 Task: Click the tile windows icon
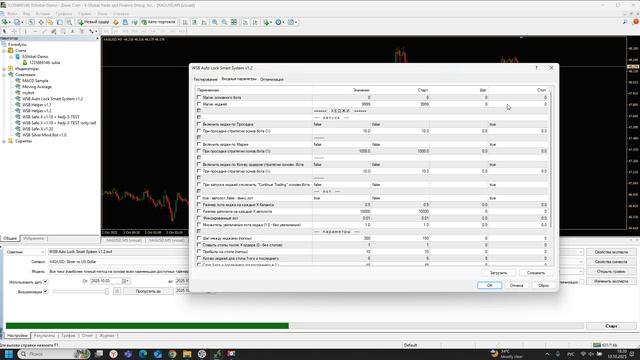(234, 22)
